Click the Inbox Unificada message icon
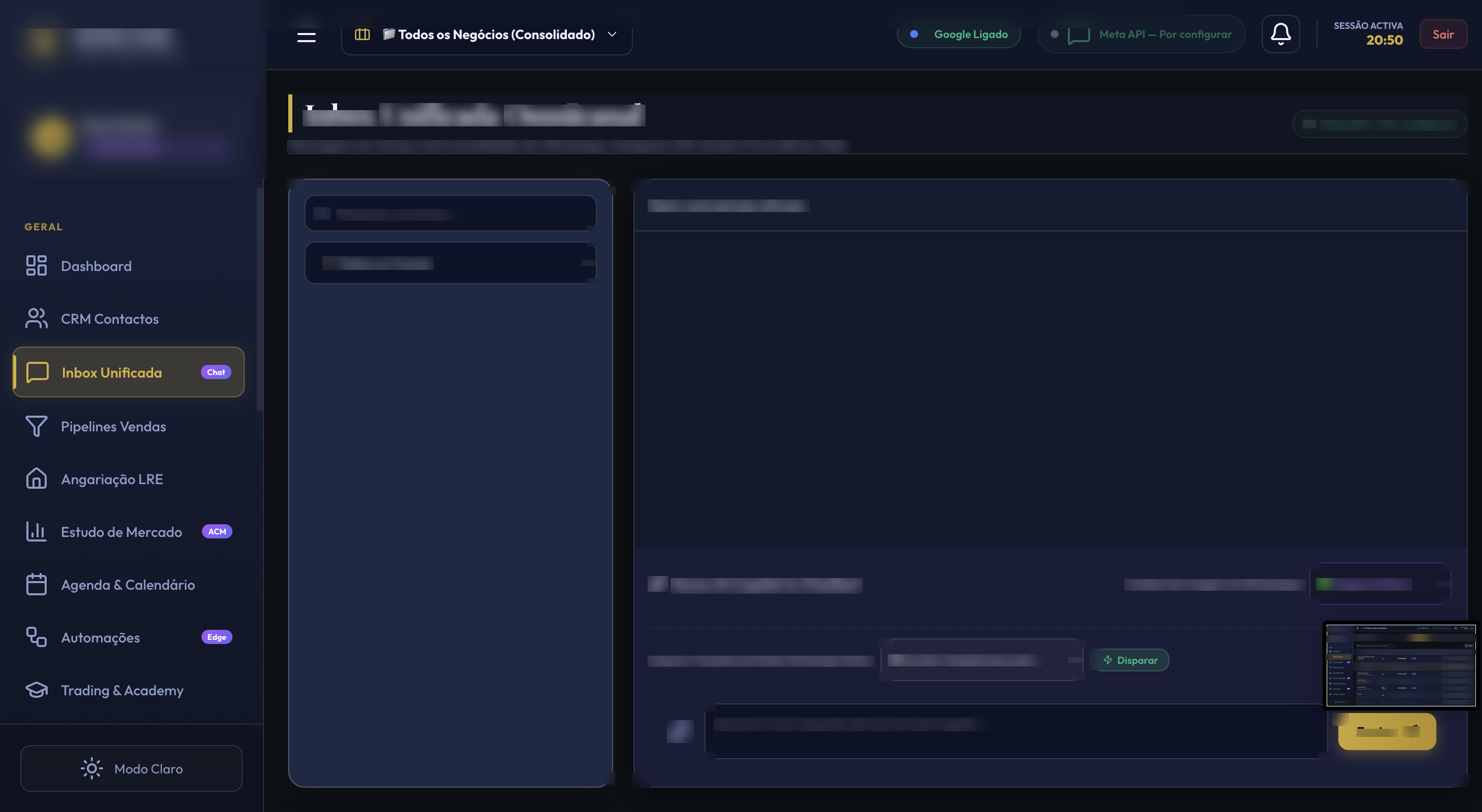The image size is (1482, 812). 38,372
